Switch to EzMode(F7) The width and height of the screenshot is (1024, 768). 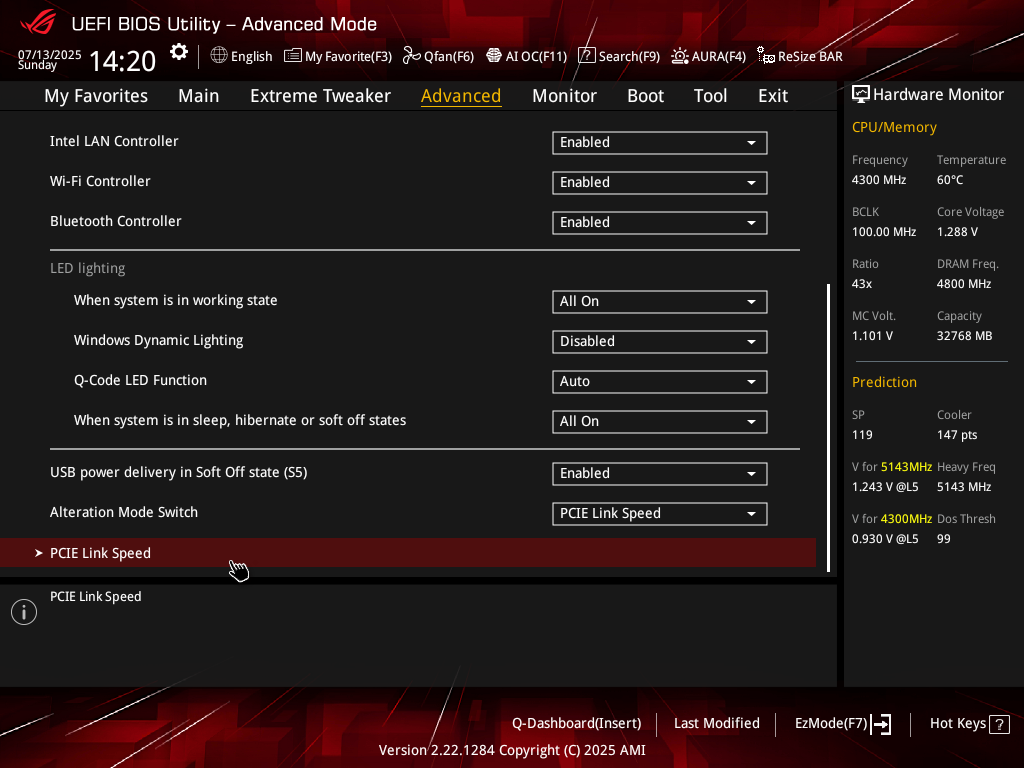click(x=842, y=724)
